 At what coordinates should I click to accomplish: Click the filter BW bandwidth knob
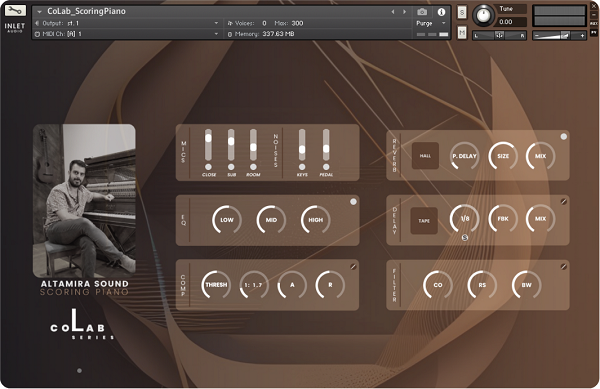click(x=527, y=285)
